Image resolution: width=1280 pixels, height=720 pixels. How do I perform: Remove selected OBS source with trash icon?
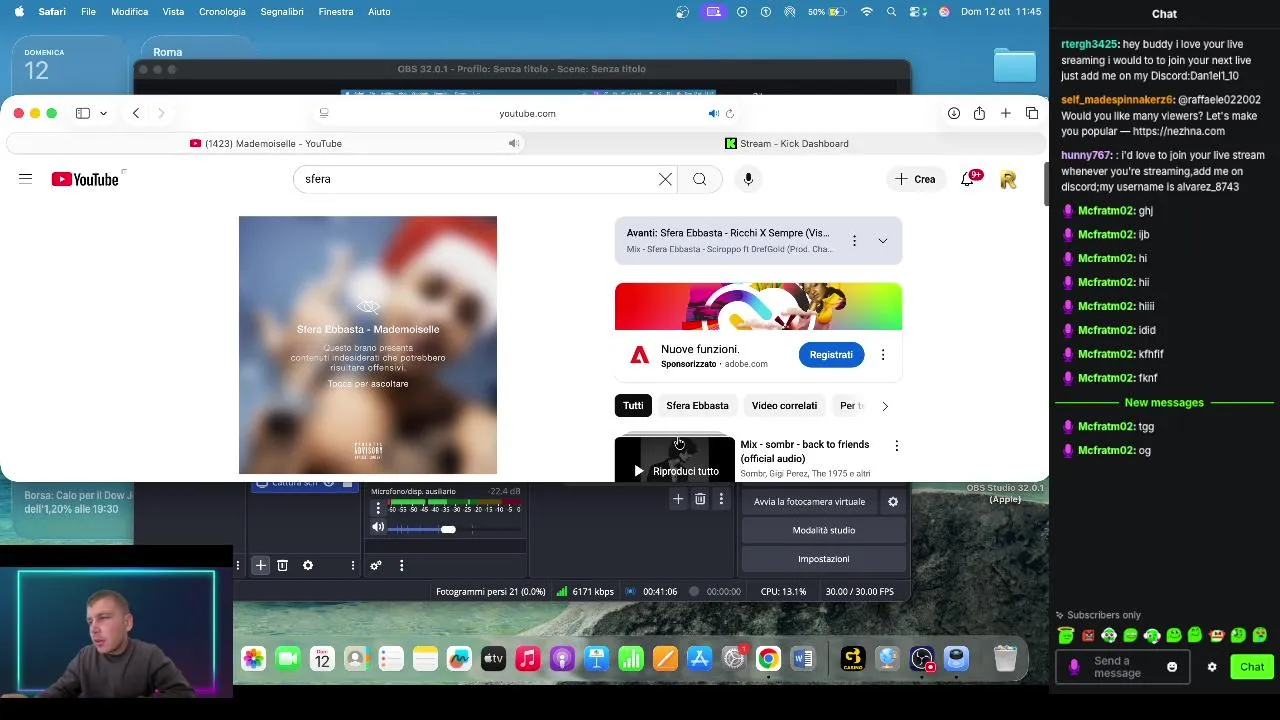click(283, 566)
